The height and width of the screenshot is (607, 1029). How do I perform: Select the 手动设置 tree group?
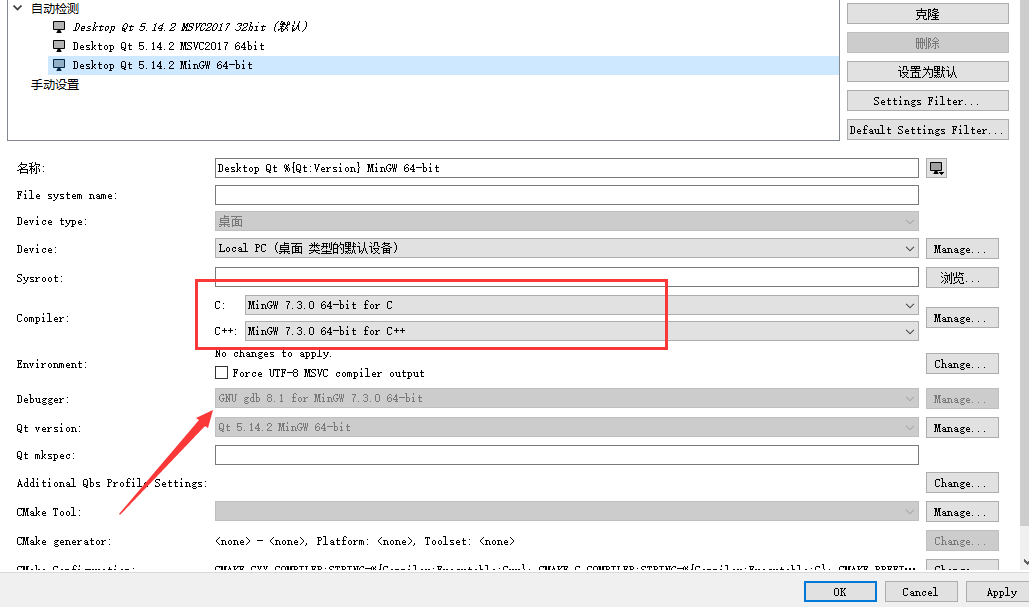(55, 85)
